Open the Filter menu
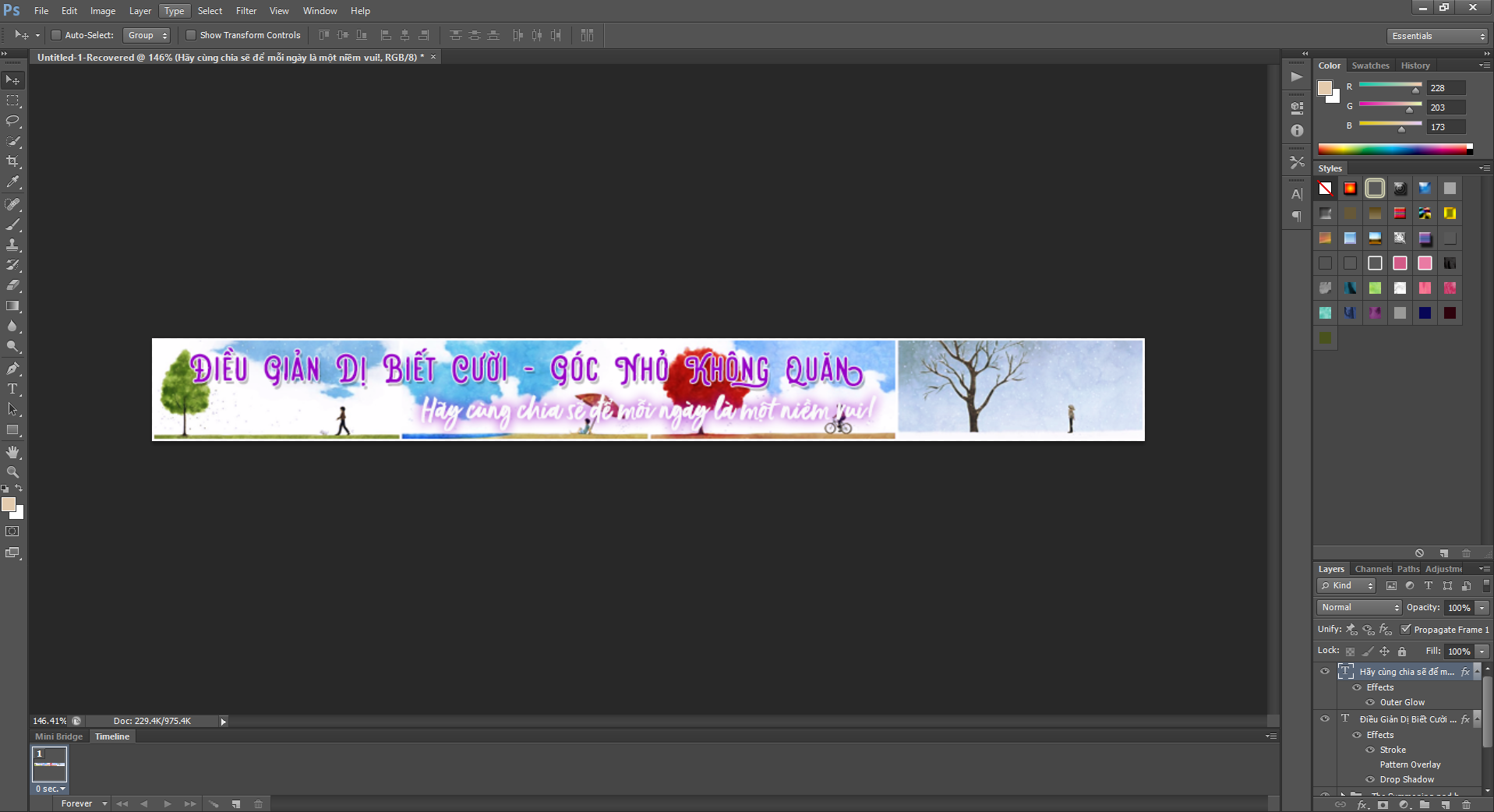The height and width of the screenshot is (812, 1494). pyautogui.click(x=245, y=10)
